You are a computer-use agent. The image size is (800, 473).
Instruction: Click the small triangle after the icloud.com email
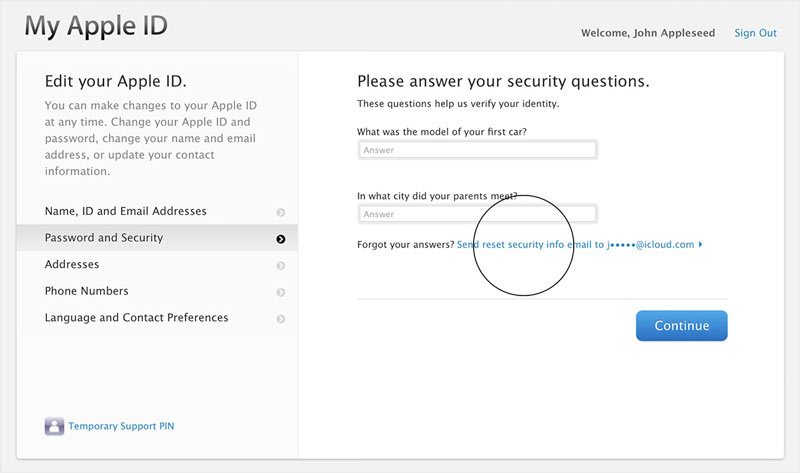[700, 244]
